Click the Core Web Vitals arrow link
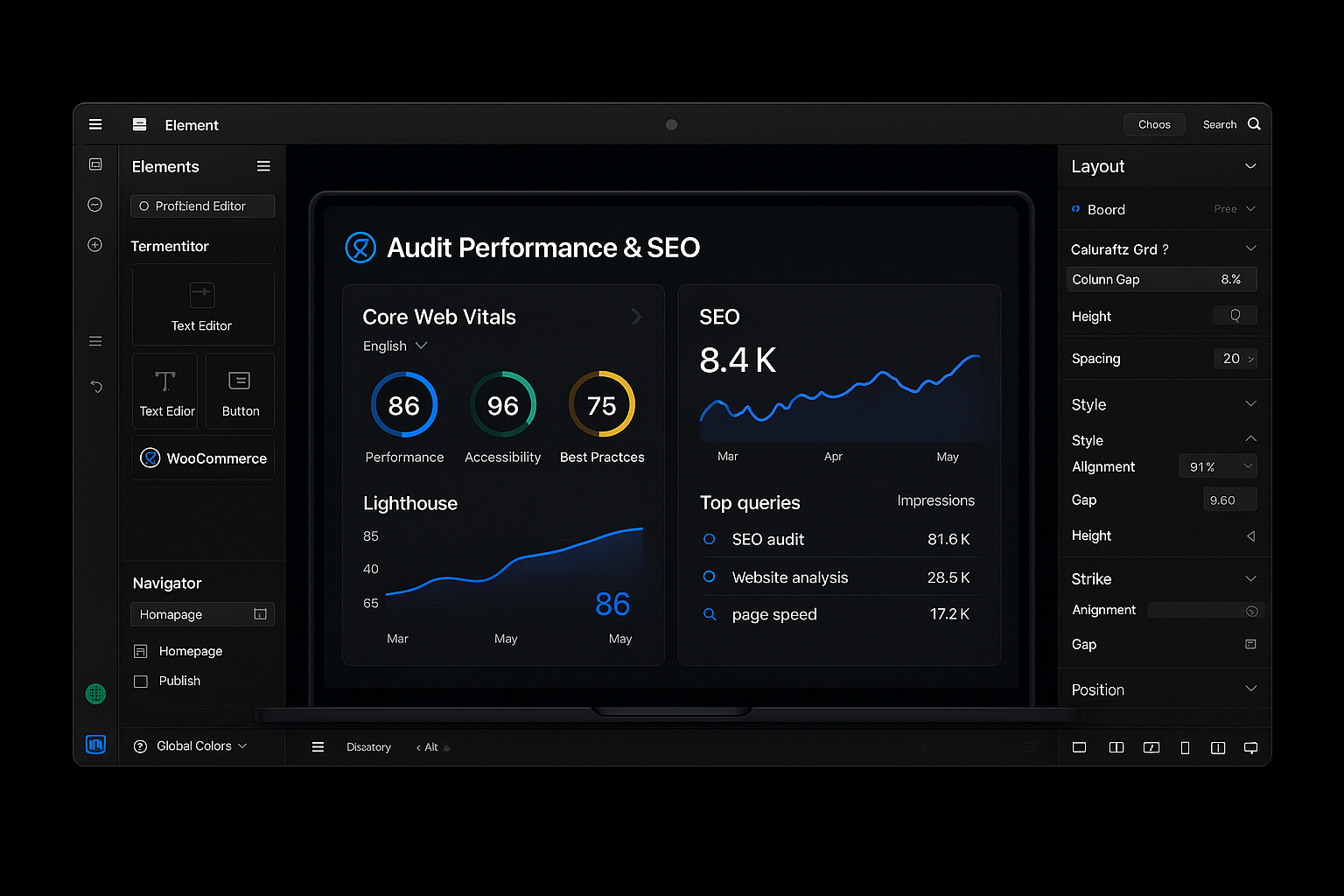Viewport: 1344px width, 896px height. click(x=637, y=317)
